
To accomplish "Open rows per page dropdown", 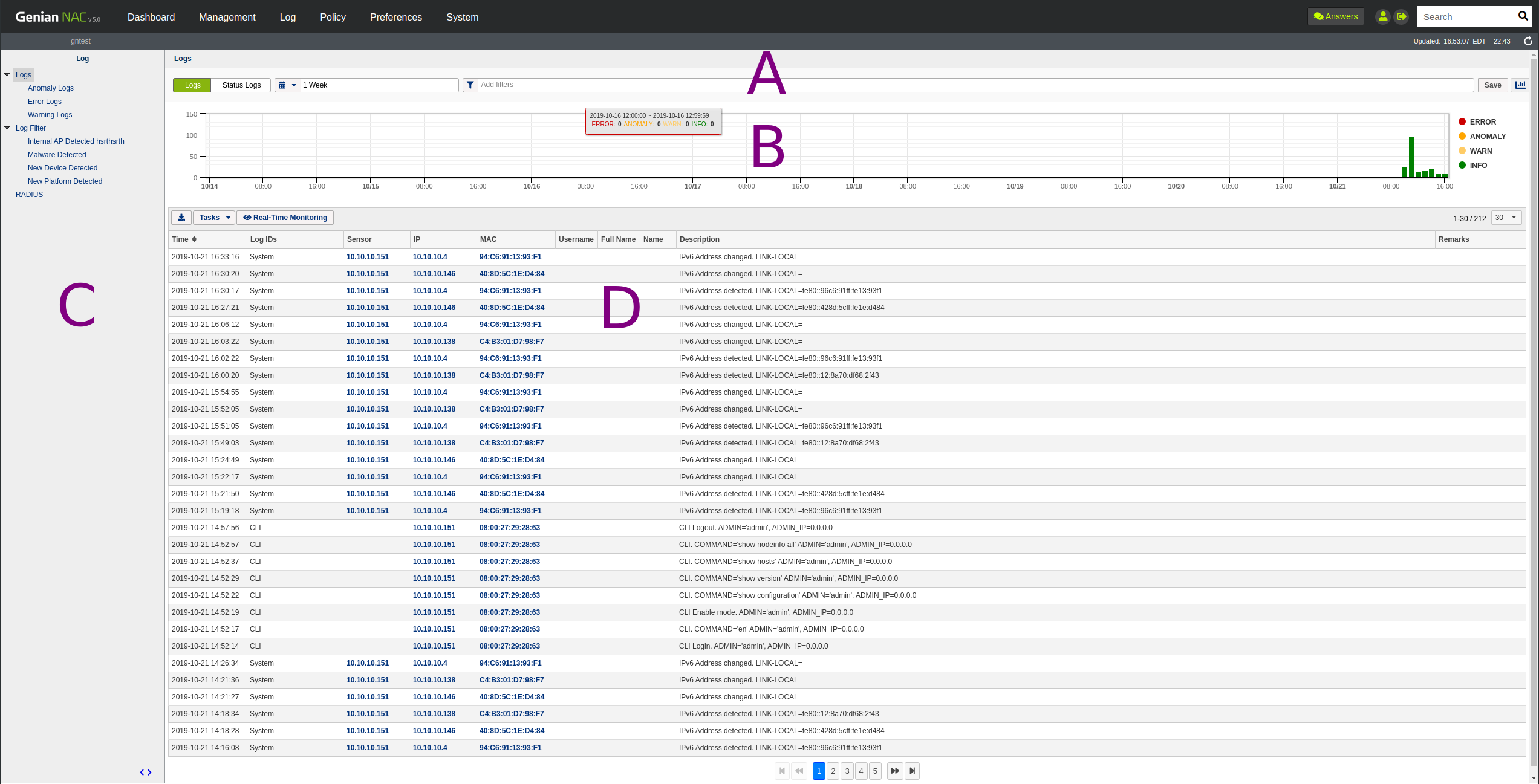I will click(1506, 218).
